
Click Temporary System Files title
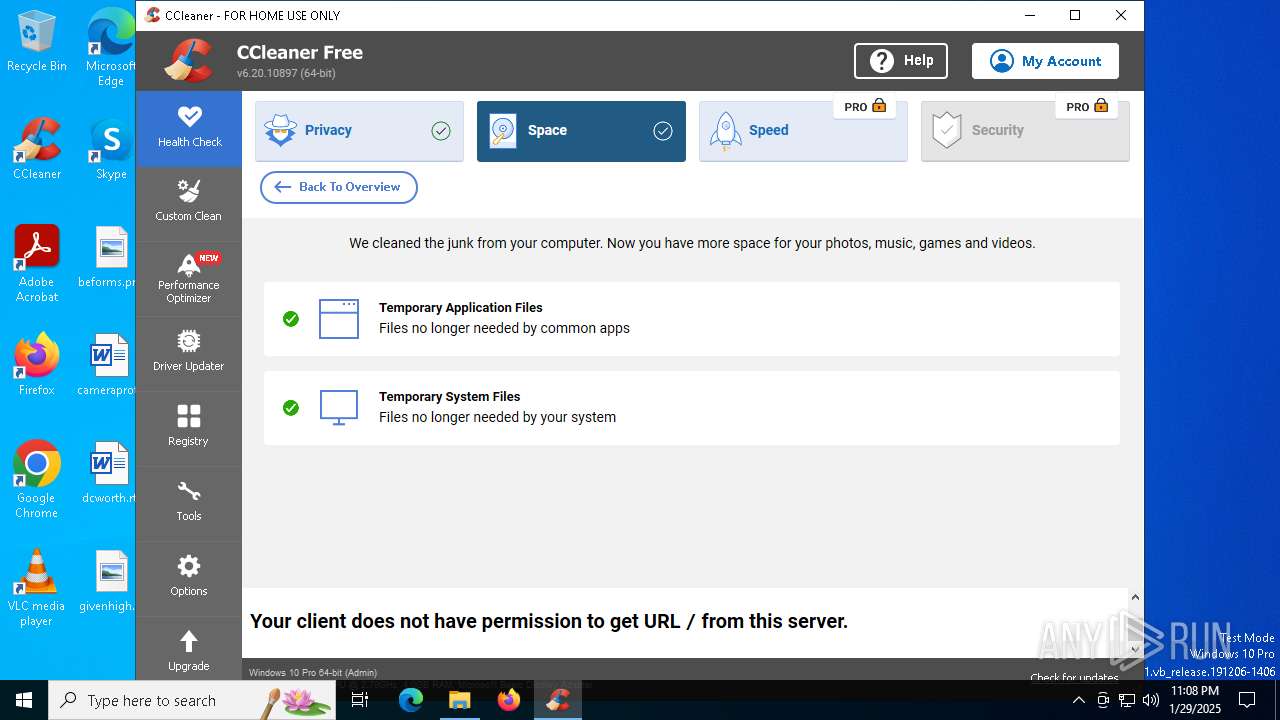click(450, 397)
